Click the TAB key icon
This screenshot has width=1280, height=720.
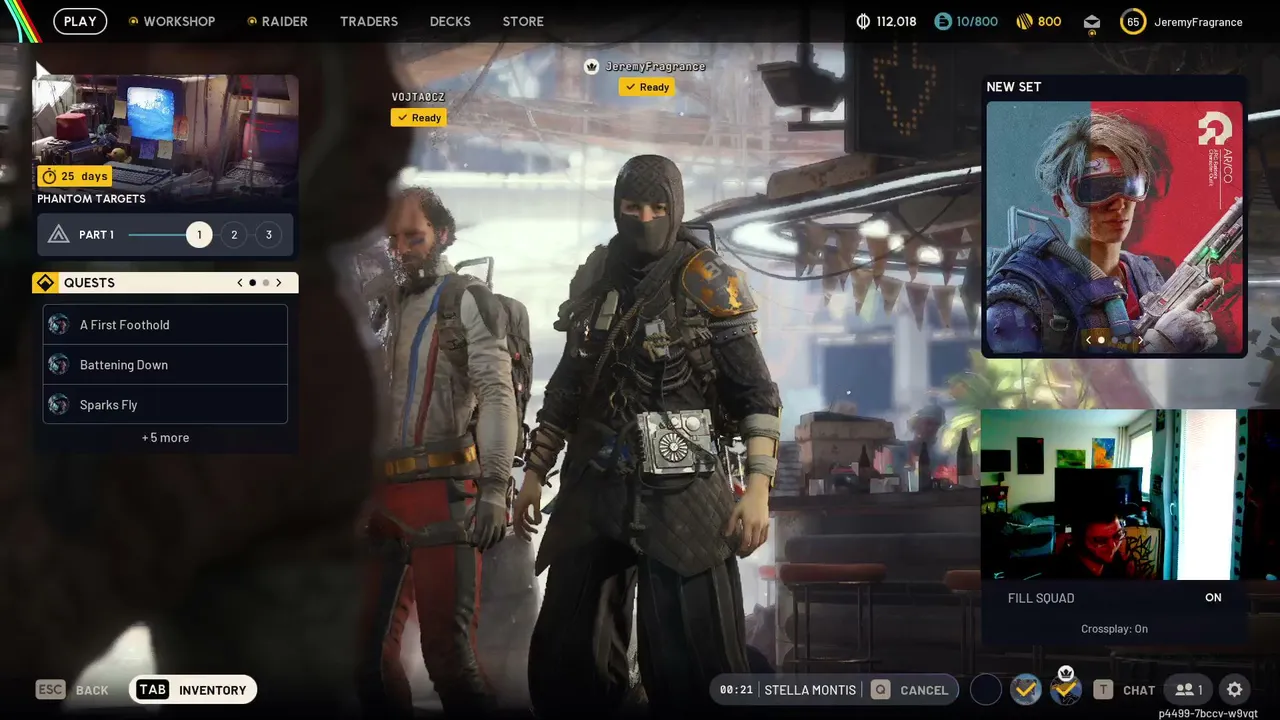point(153,689)
